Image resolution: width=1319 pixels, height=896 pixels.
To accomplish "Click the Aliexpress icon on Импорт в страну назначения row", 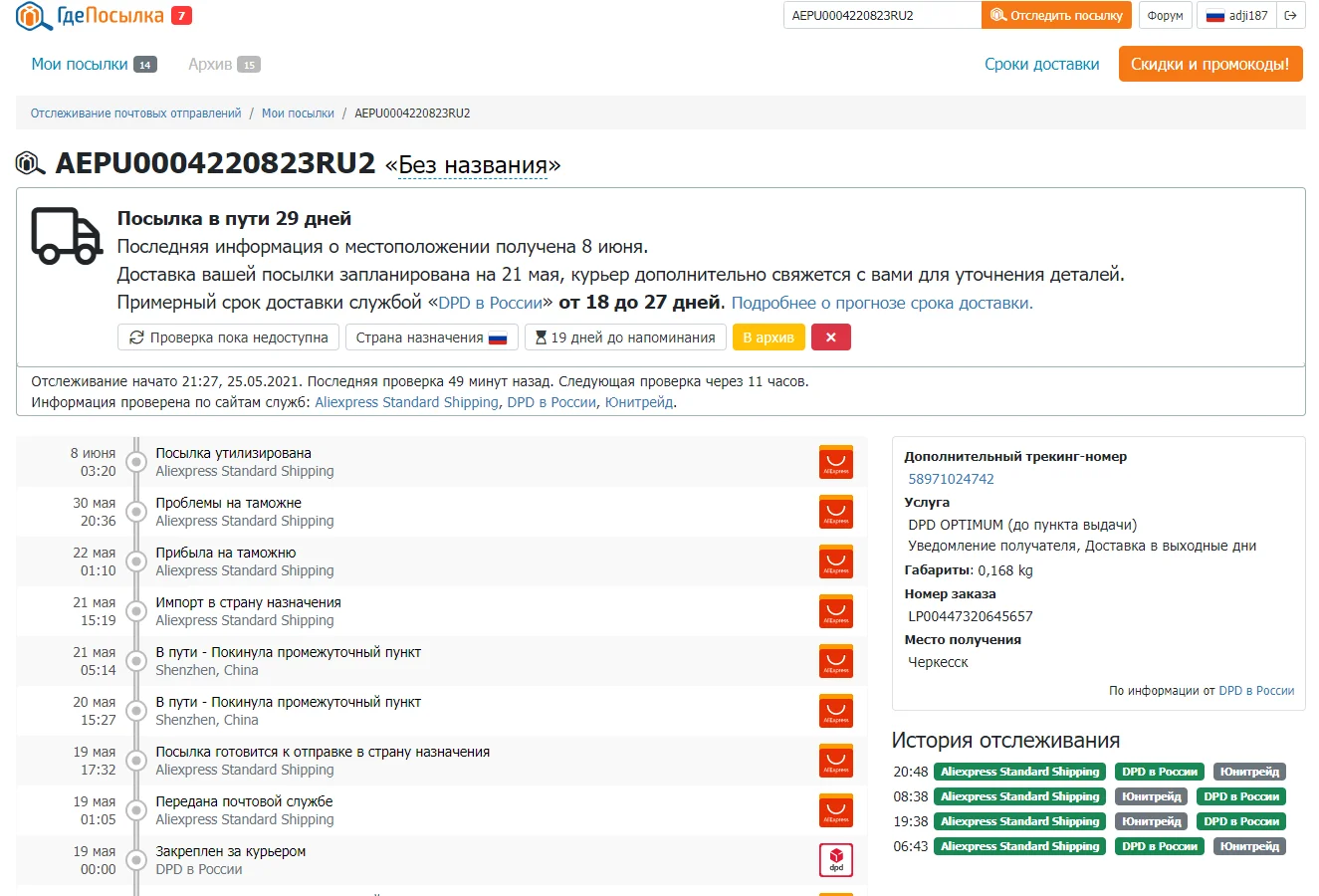I will point(836,611).
